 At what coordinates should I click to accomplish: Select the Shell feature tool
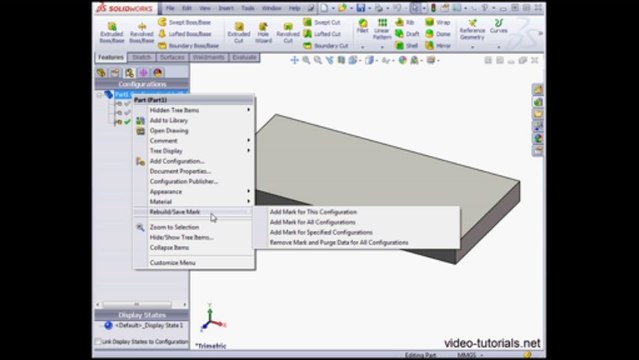tap(407, 46)
